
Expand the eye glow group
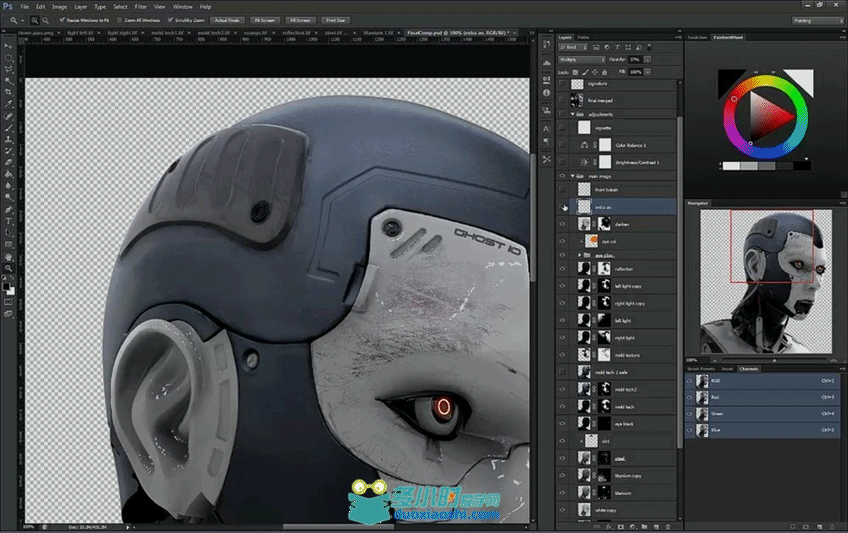coord(580,255)
